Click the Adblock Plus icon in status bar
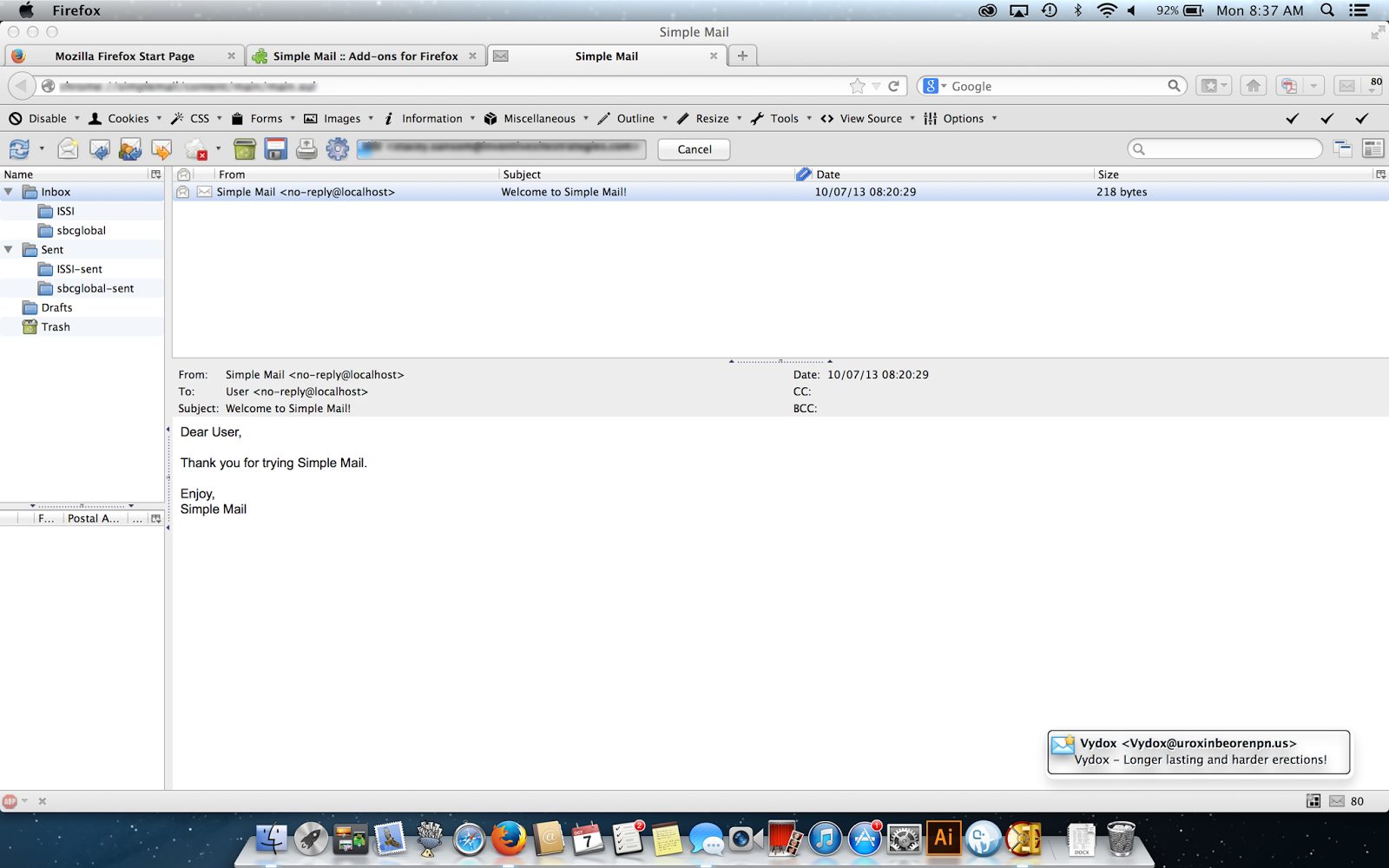 [x=10, y=801]
